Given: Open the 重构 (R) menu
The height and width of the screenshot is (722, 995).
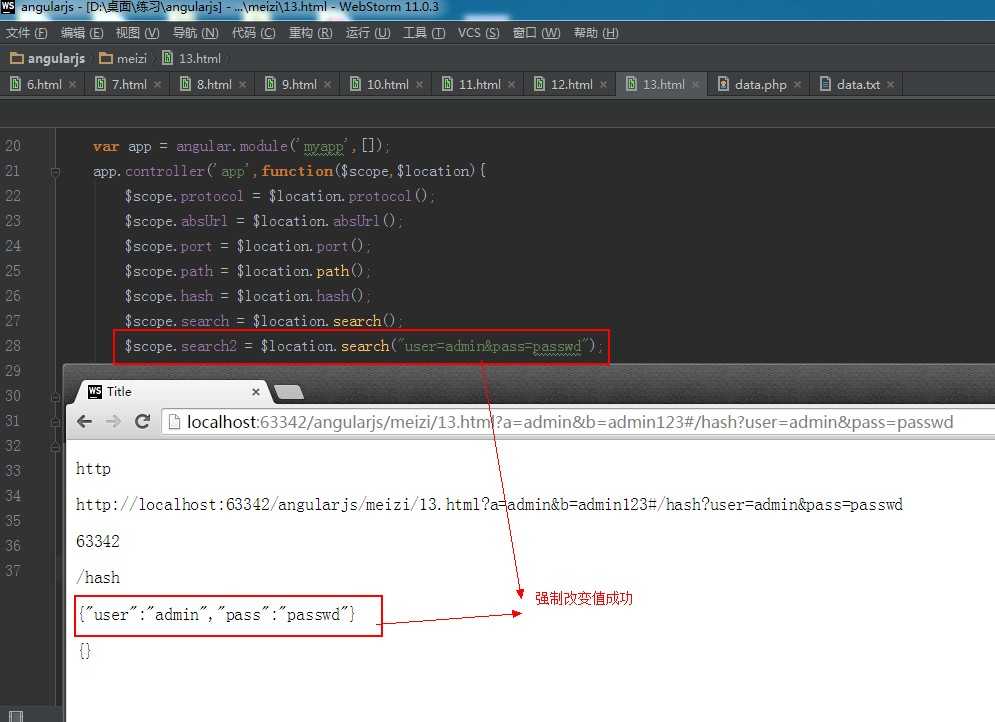Looking at the screenshot, I should pyautogui.click(x=311, y=33).
